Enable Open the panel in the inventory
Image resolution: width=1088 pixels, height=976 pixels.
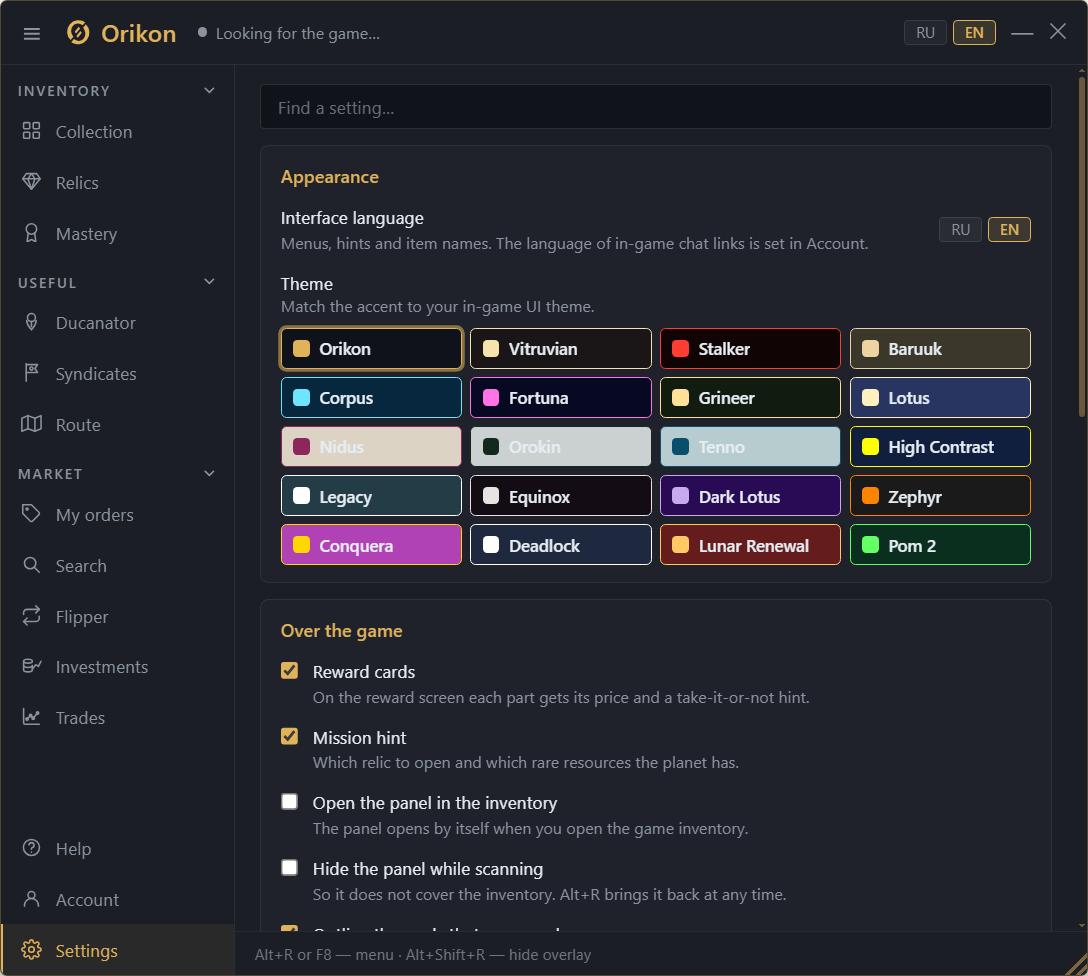point(289,802)
